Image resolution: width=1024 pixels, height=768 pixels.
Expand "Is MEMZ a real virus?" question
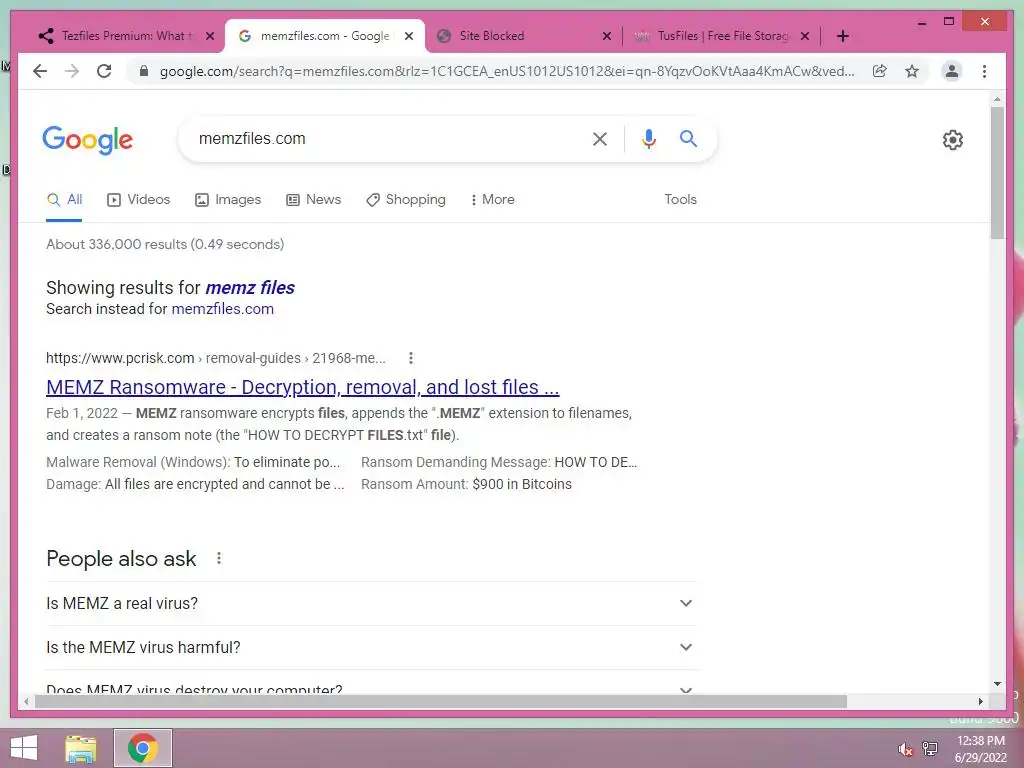[x=371, y=603]
